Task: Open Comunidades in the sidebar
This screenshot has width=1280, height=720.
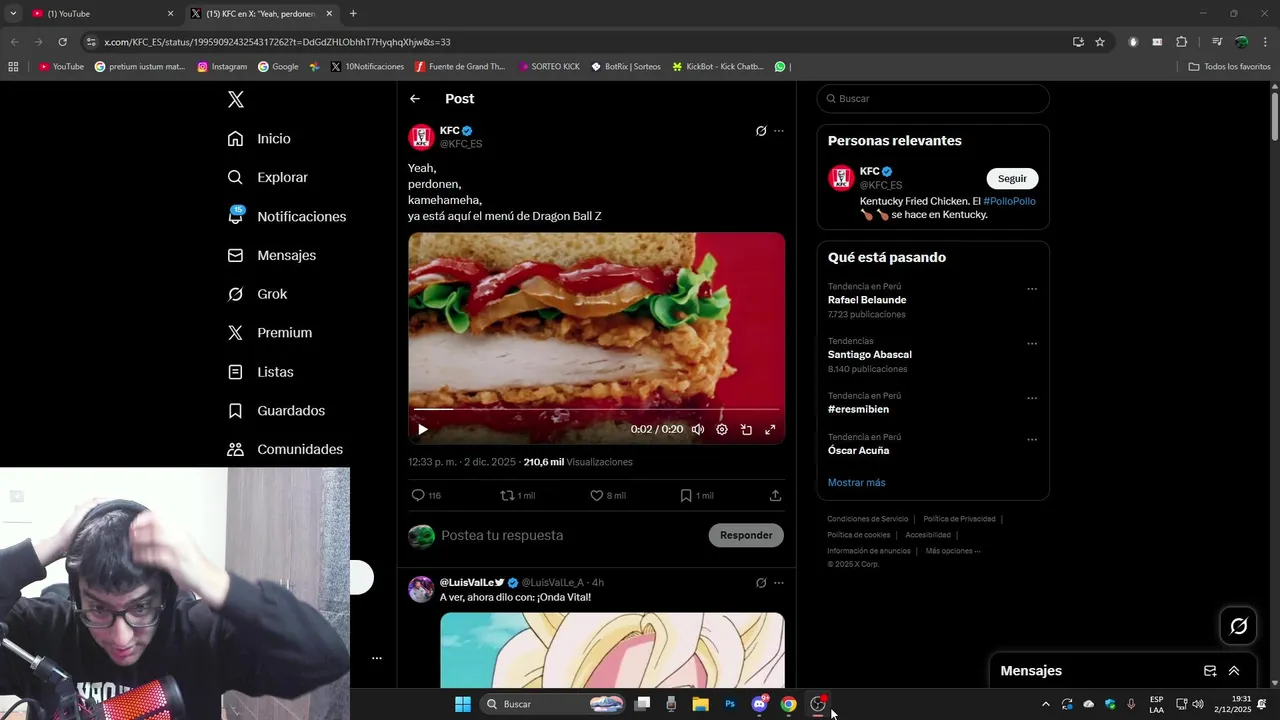Action: click(285, 450)
